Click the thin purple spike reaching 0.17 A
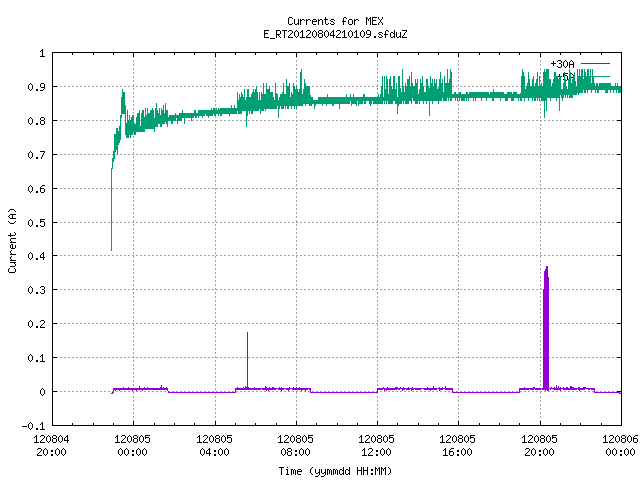640x480 pixels. (247, 359)
